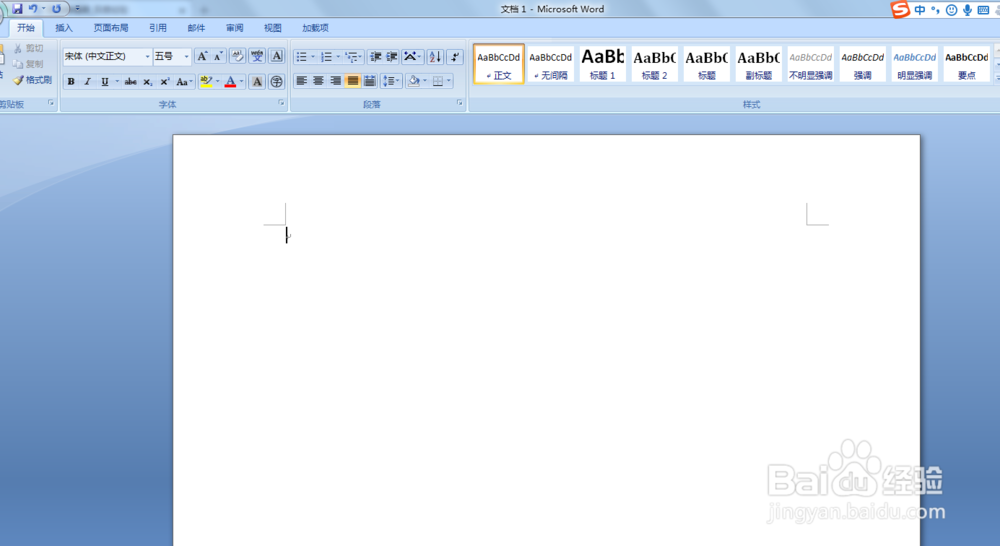
Task: Switch to the 开始 ribbon tab
Action: click(x=26, y=28)
